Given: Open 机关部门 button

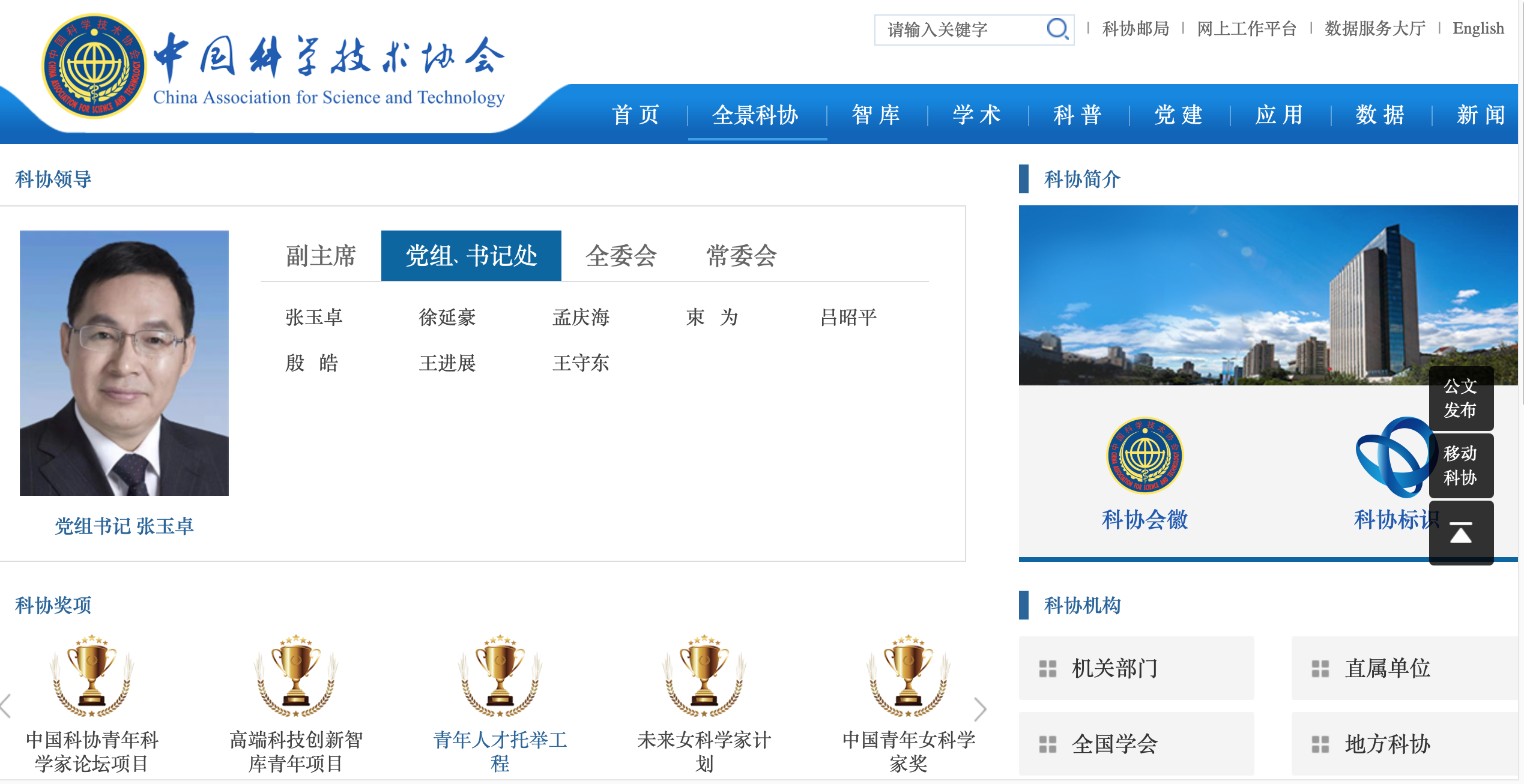Looking at the screenshot, I should click(x=1137, y=668).
